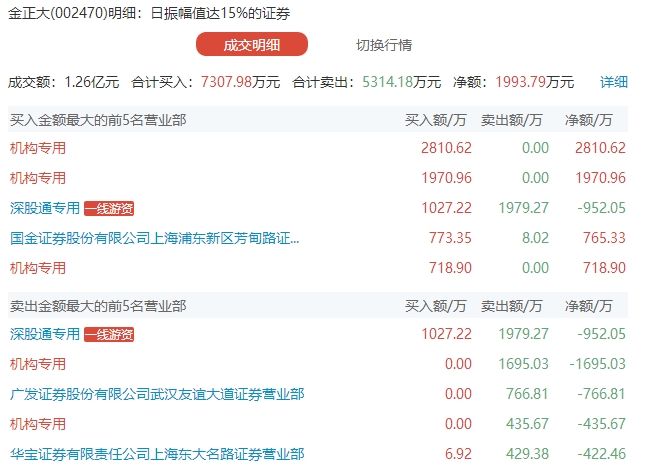Click the net amount -766.81 cell
The width and height of the screenshot is (648, 473).
(x=601, y=394)
